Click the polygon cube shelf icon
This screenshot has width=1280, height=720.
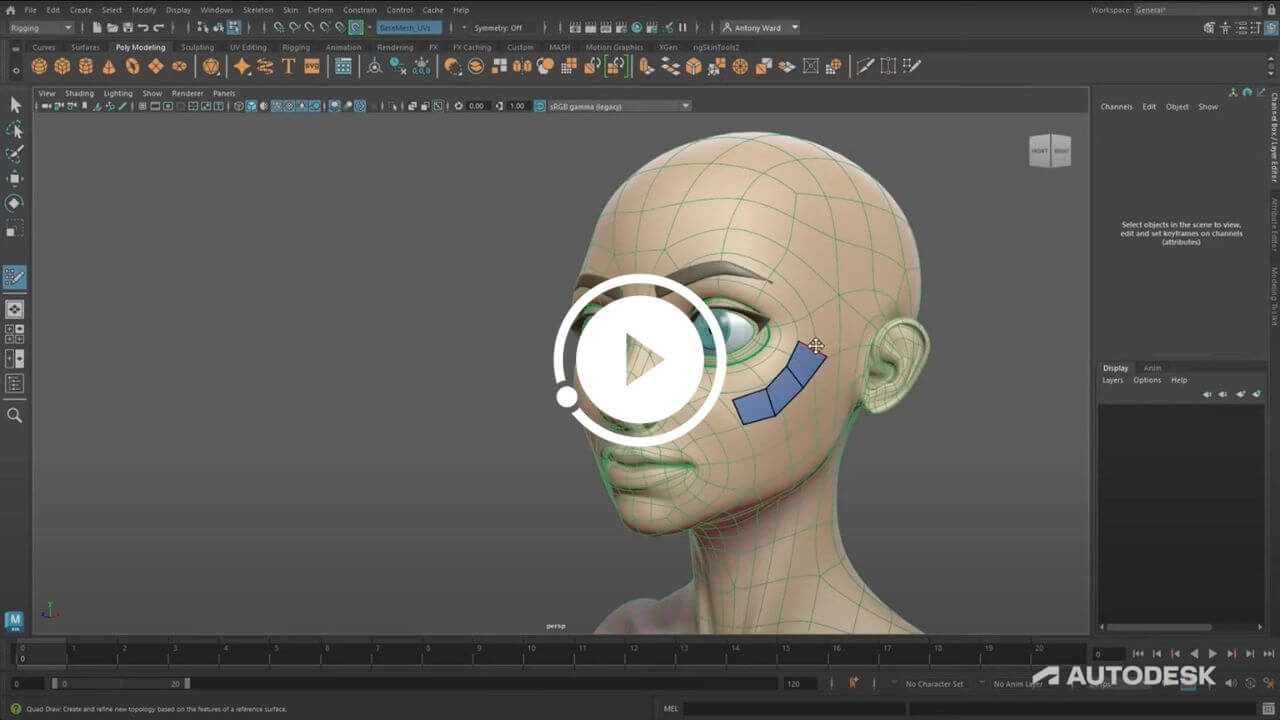(62, 66)
